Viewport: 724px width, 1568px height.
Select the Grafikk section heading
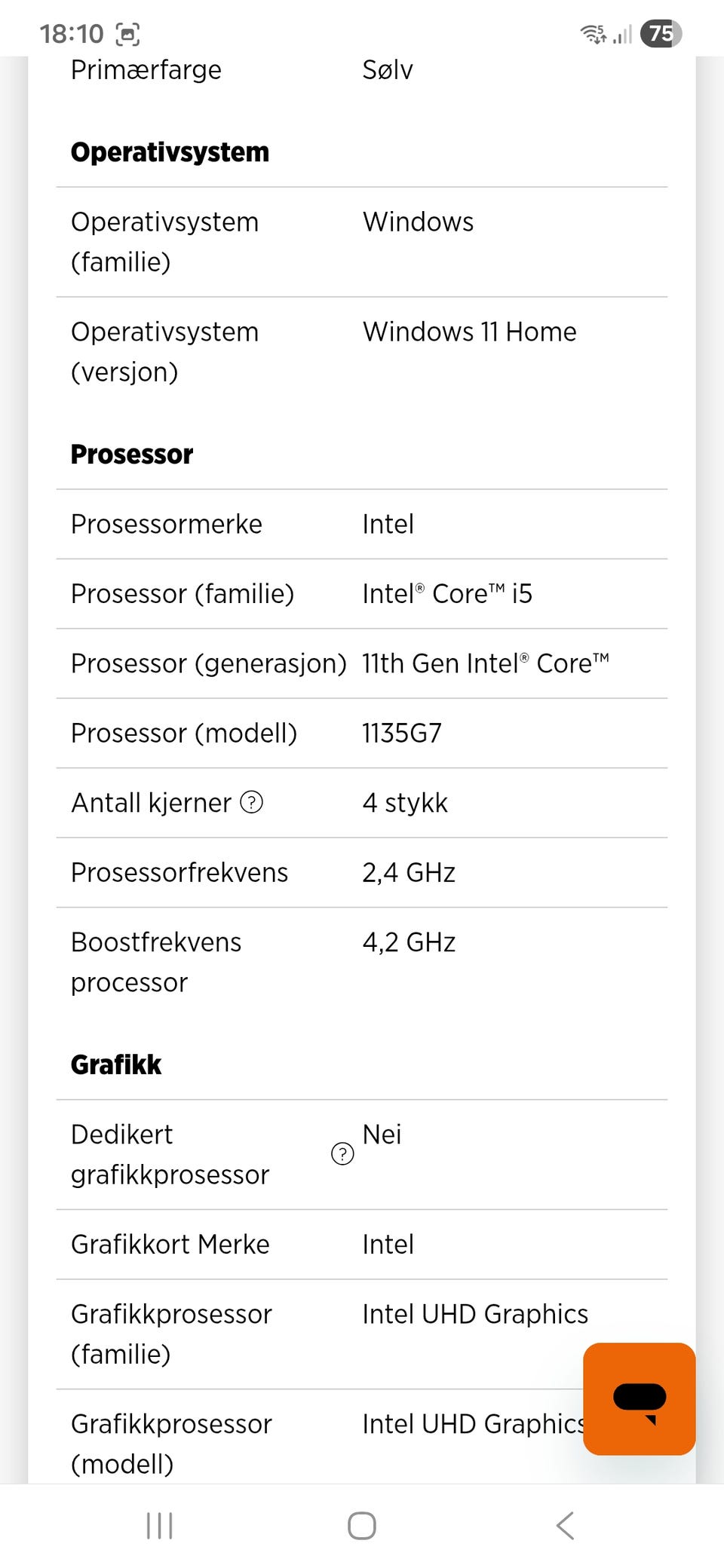(x=116, y=1064)
